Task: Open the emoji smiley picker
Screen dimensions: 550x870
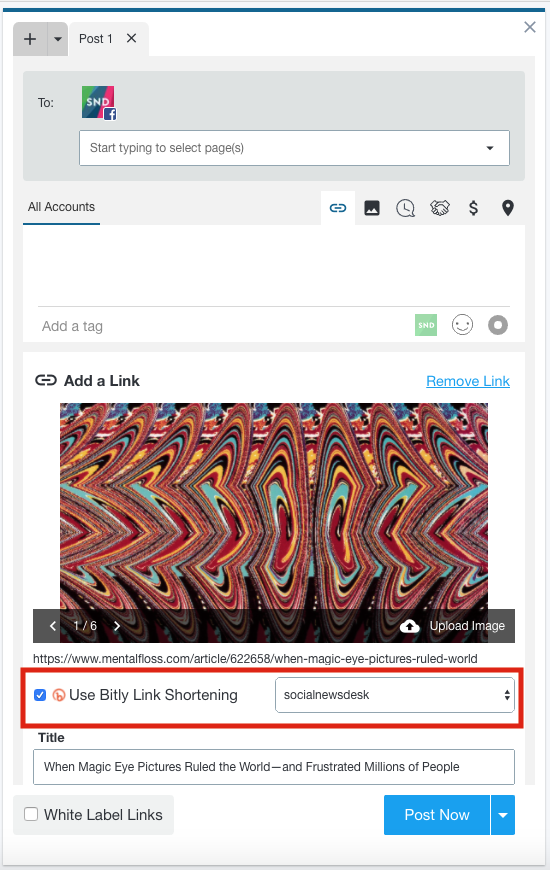Action: [x=462, y=325]
